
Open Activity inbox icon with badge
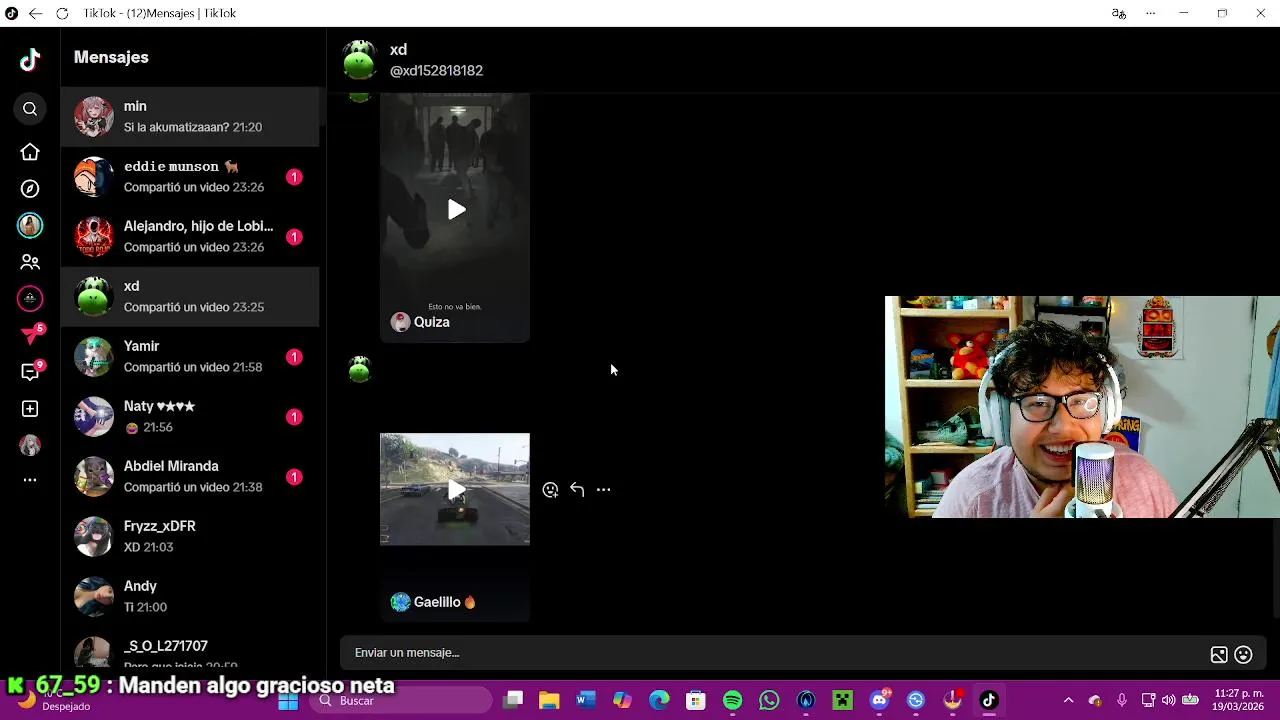30,372
